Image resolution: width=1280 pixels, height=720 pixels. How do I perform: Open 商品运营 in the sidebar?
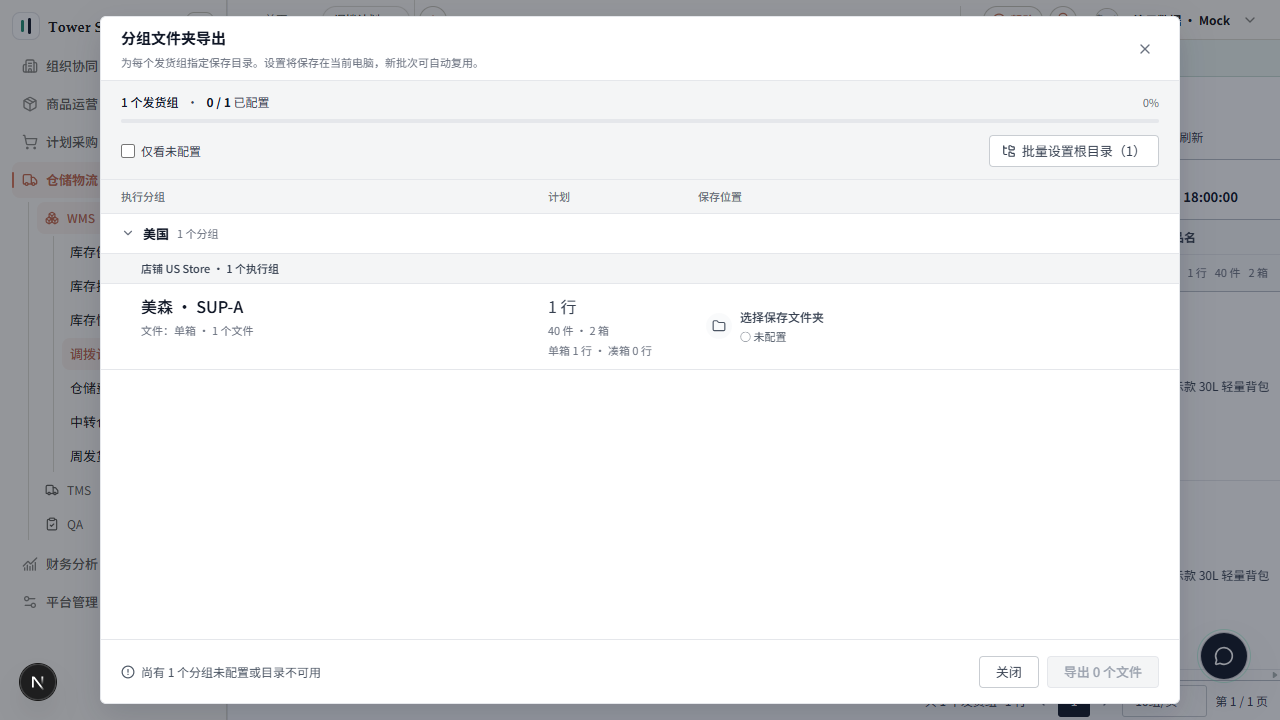click(x=72, y=104)
